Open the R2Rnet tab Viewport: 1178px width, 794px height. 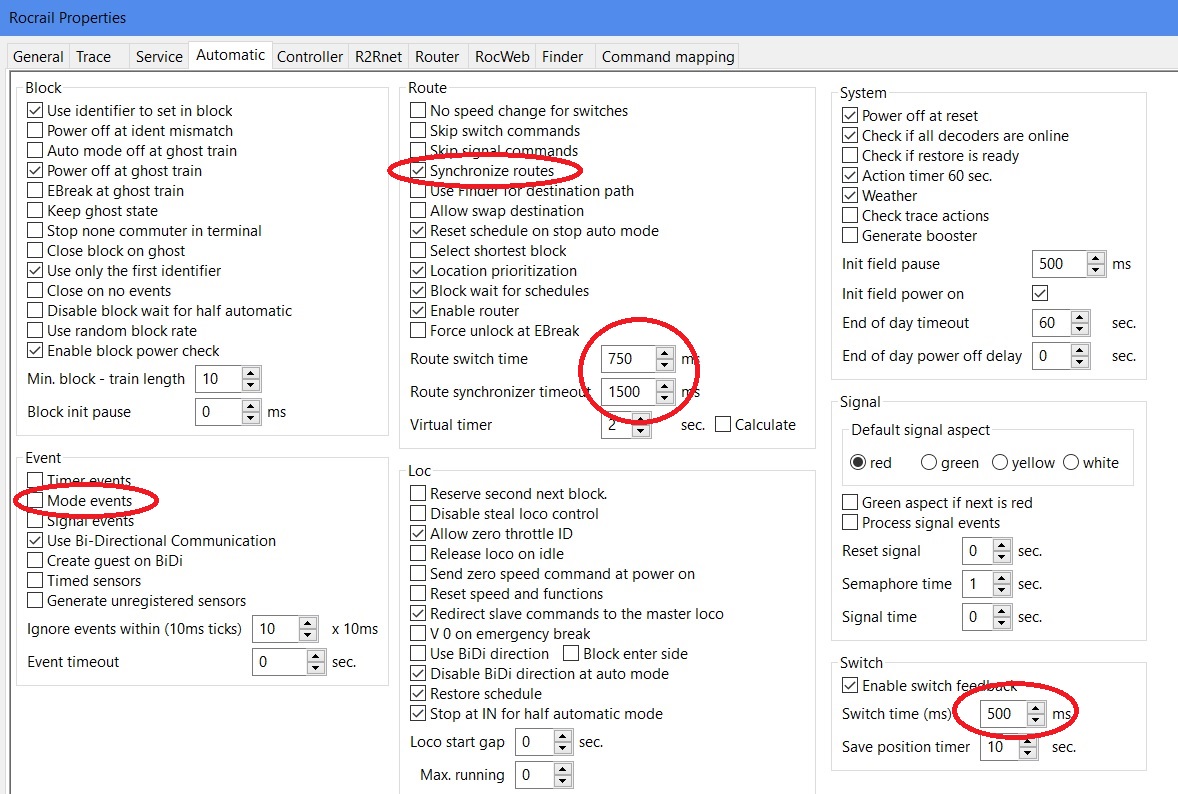pyautogui.click(x=379, y=57)
